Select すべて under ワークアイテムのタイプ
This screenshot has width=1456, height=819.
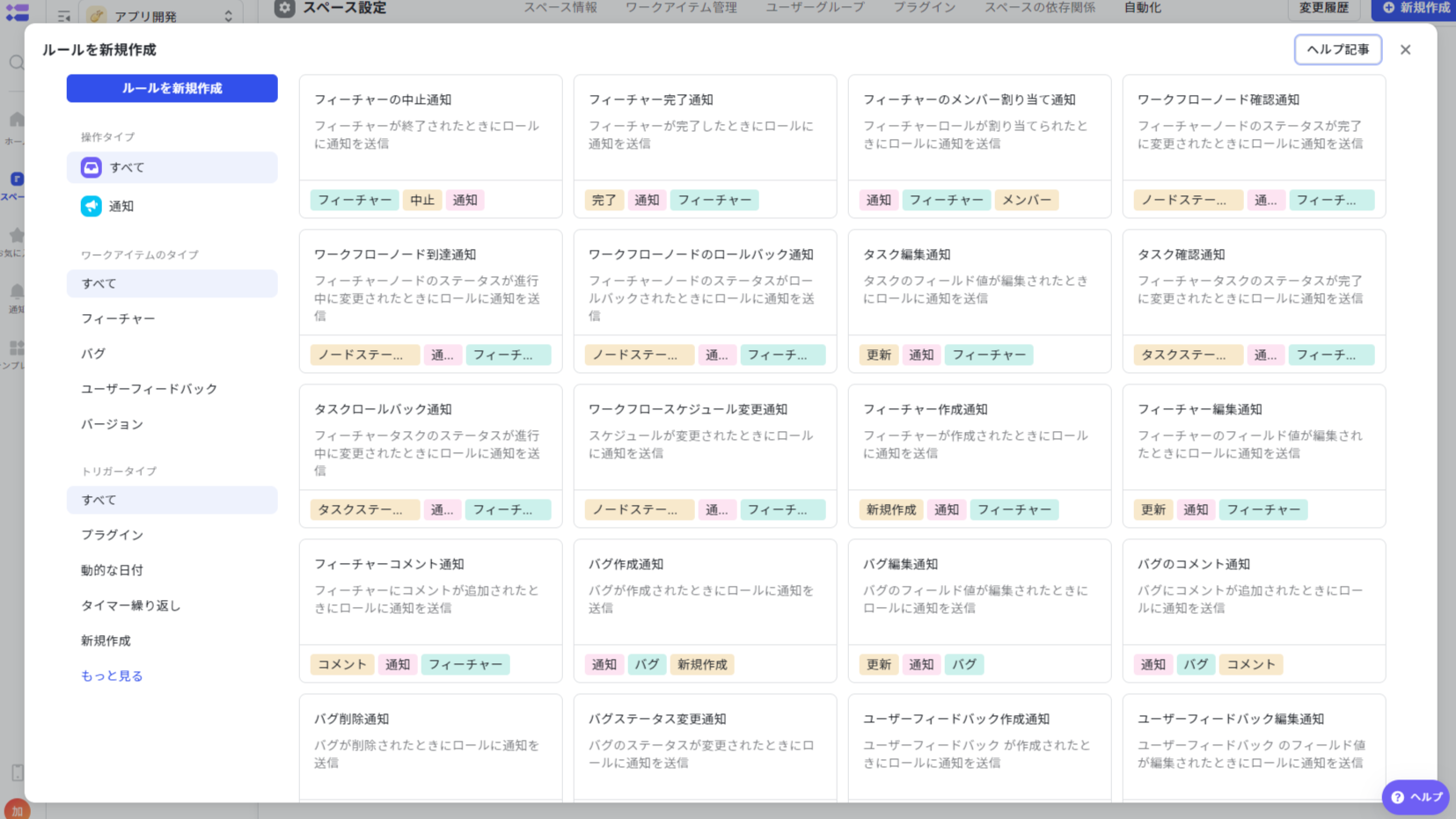tap(98, 283)
